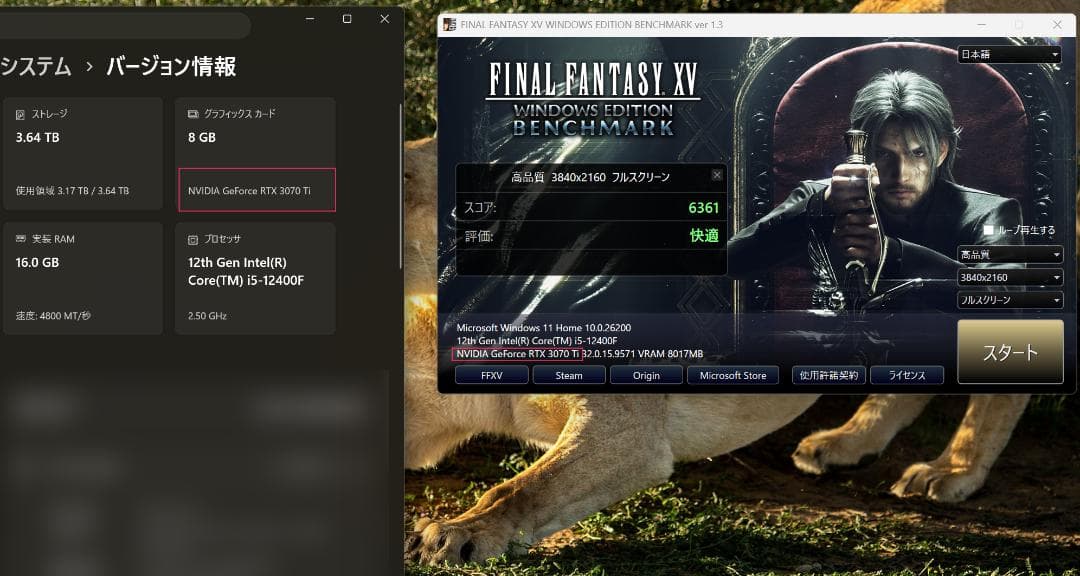1080x576 pixels.
Task: Expand the 高品質 quality dropdown
Action: coord(1010,255)
